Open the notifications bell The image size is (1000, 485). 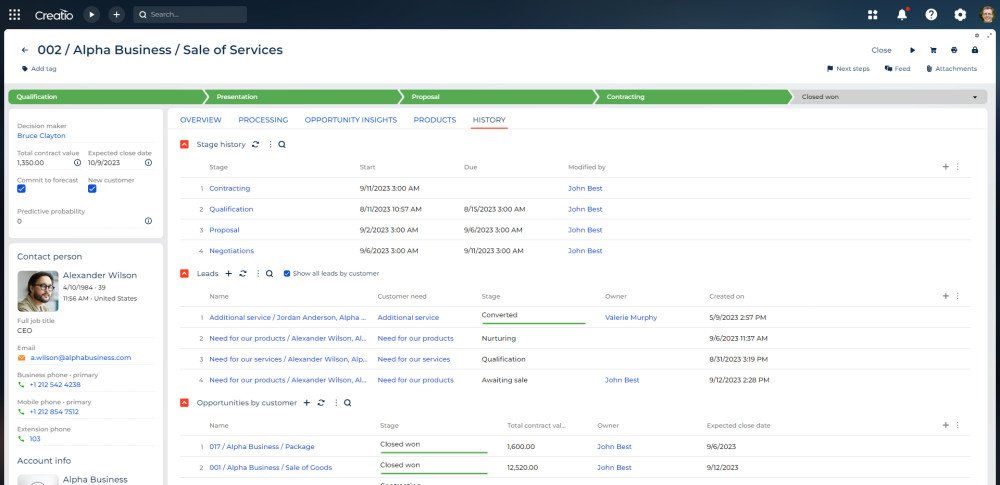pos(902,15)
